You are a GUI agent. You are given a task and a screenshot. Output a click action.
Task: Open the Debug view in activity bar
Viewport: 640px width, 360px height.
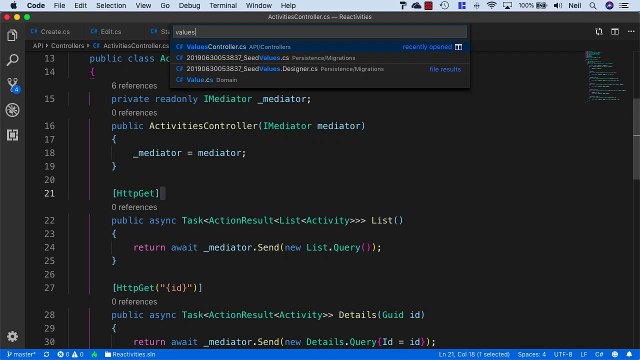click(12, 110)
